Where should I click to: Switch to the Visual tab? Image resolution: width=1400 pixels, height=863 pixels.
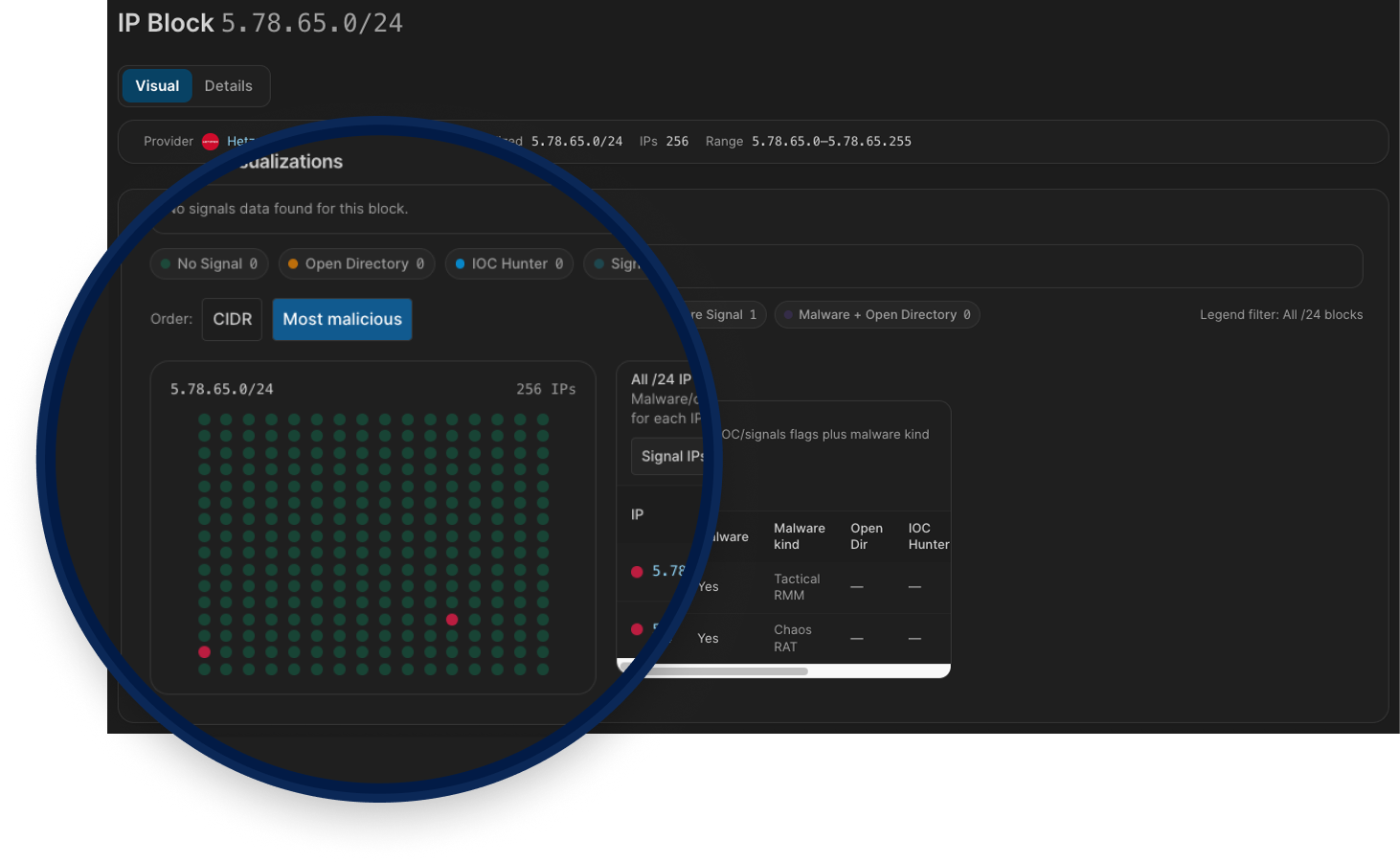(x=157, y=86)
